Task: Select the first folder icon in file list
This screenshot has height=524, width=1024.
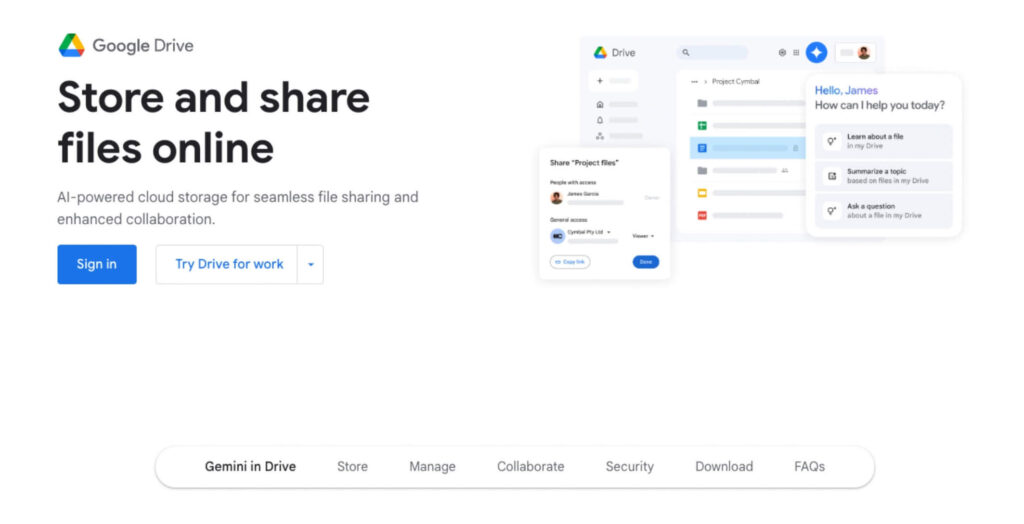Action: [x=702, y=103]
